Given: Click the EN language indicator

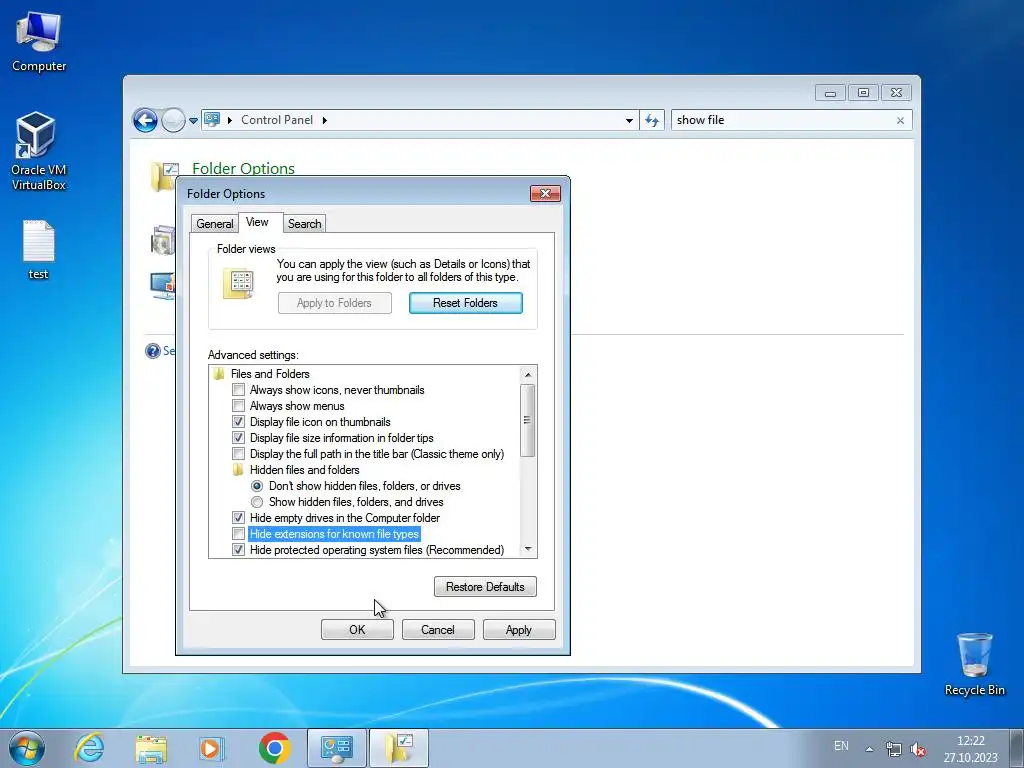Looking at the screenshot, I should [x=841, y=746].
